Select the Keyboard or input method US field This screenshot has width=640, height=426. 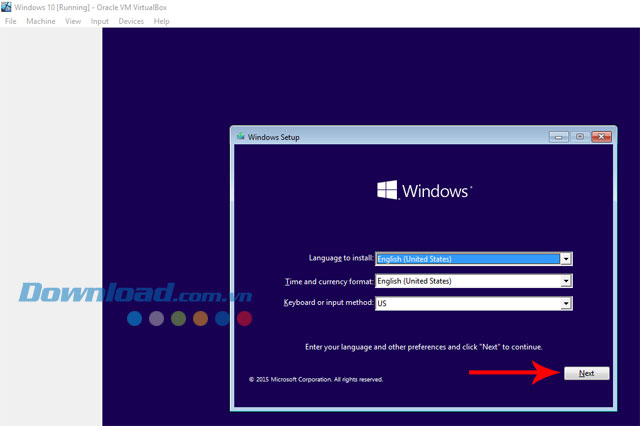(x=473, y=303)
